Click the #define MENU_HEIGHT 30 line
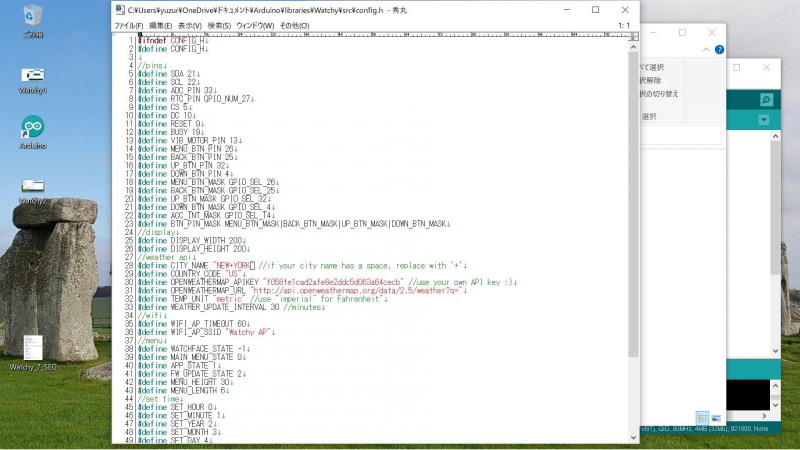 coord(186,382)
